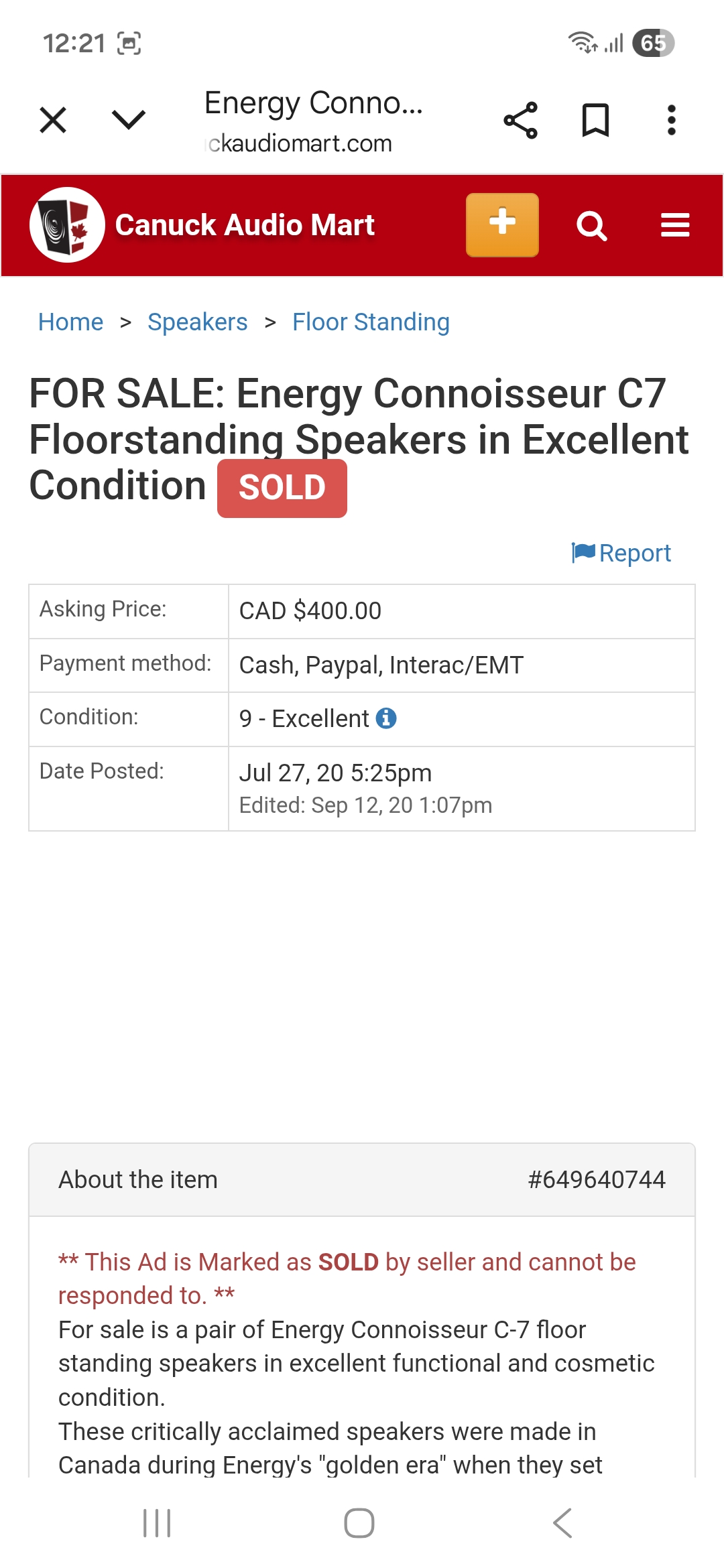Bookmark this page with the bookmark icon
Viewport: 724px width, 1568px height.
[x=595, y=121]
